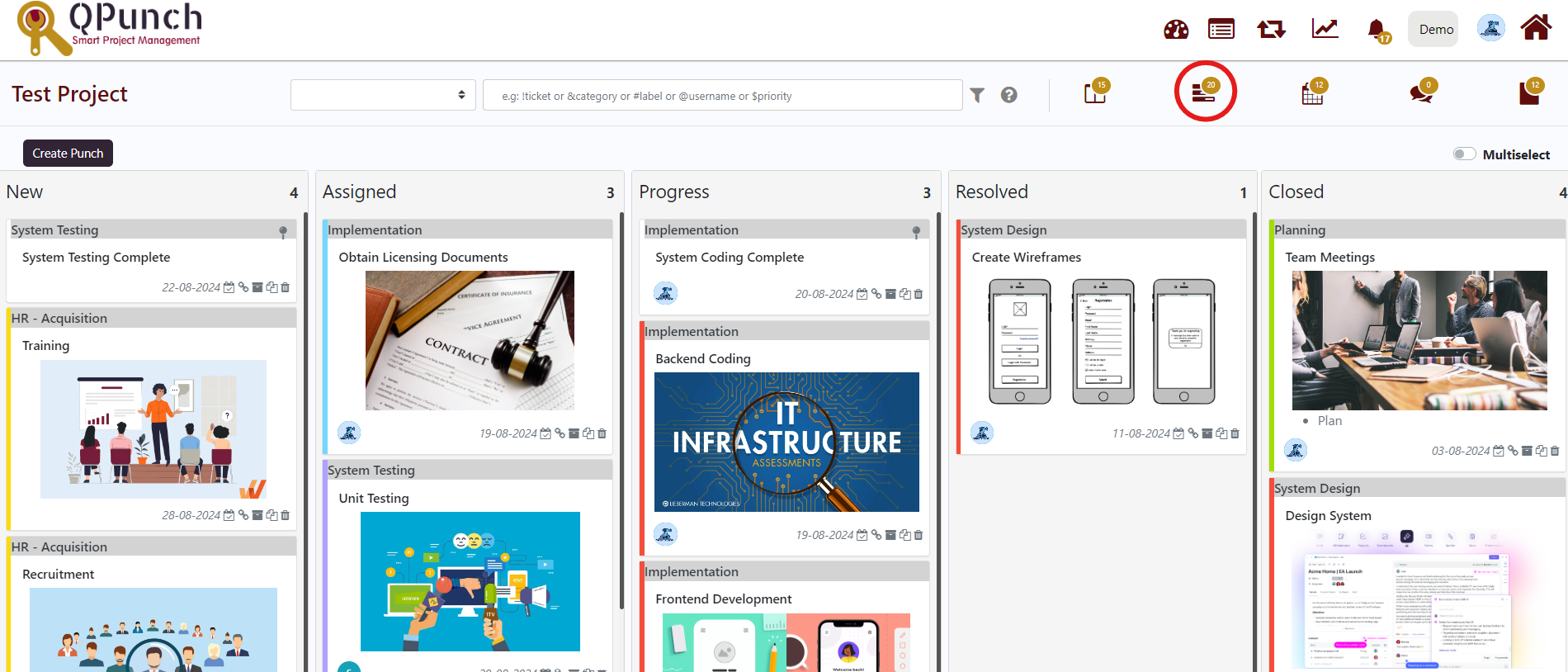Screen dimensions: 1568x672
Task: Toggle pin on System Coding Complete card
Action: pos(916,231)
